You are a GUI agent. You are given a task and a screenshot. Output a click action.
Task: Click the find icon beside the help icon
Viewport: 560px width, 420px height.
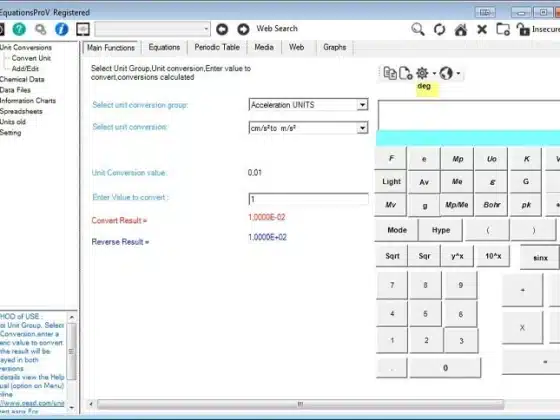click(40, 29)
